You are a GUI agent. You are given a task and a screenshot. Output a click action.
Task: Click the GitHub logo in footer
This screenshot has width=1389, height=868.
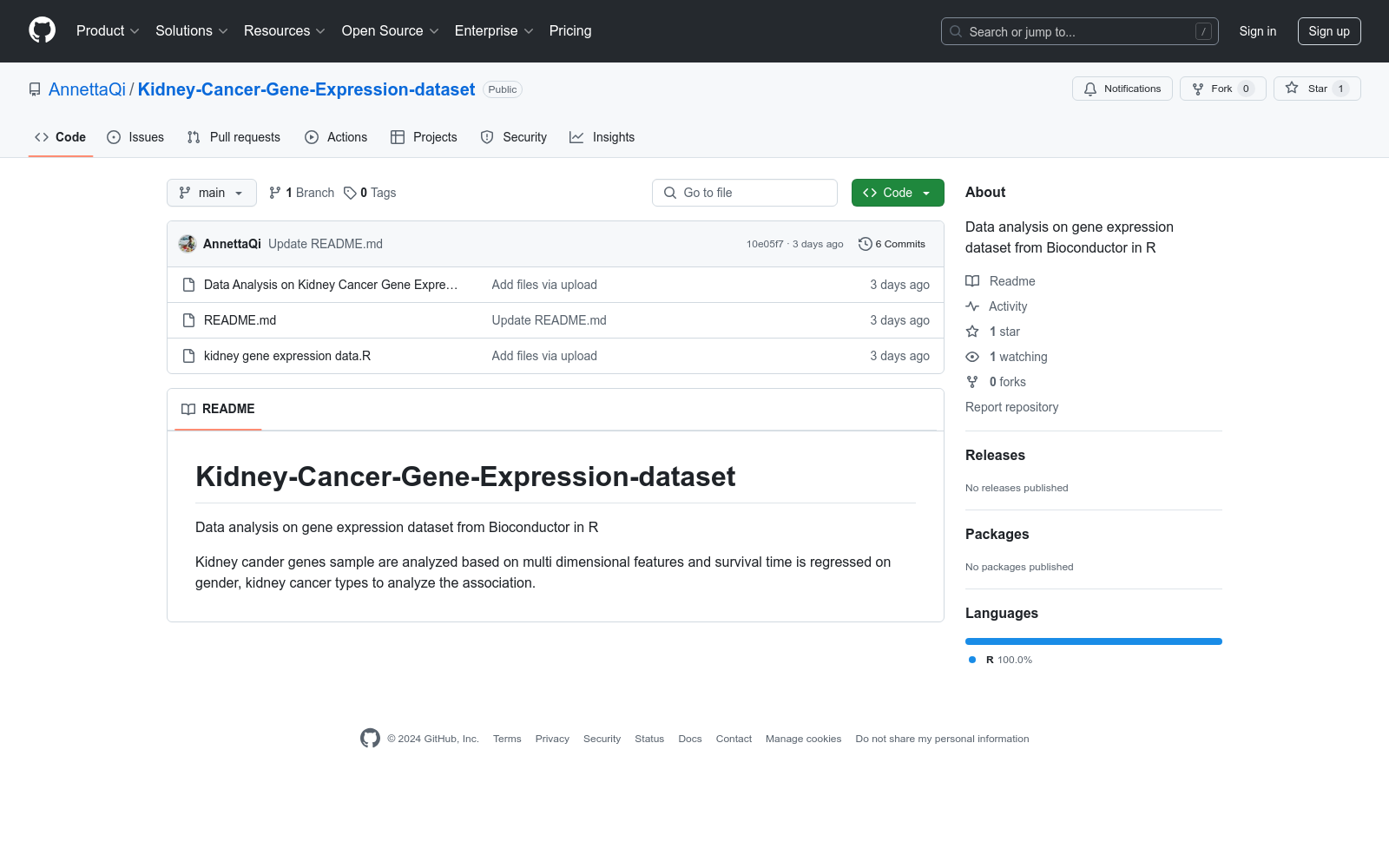pos(370,739)
